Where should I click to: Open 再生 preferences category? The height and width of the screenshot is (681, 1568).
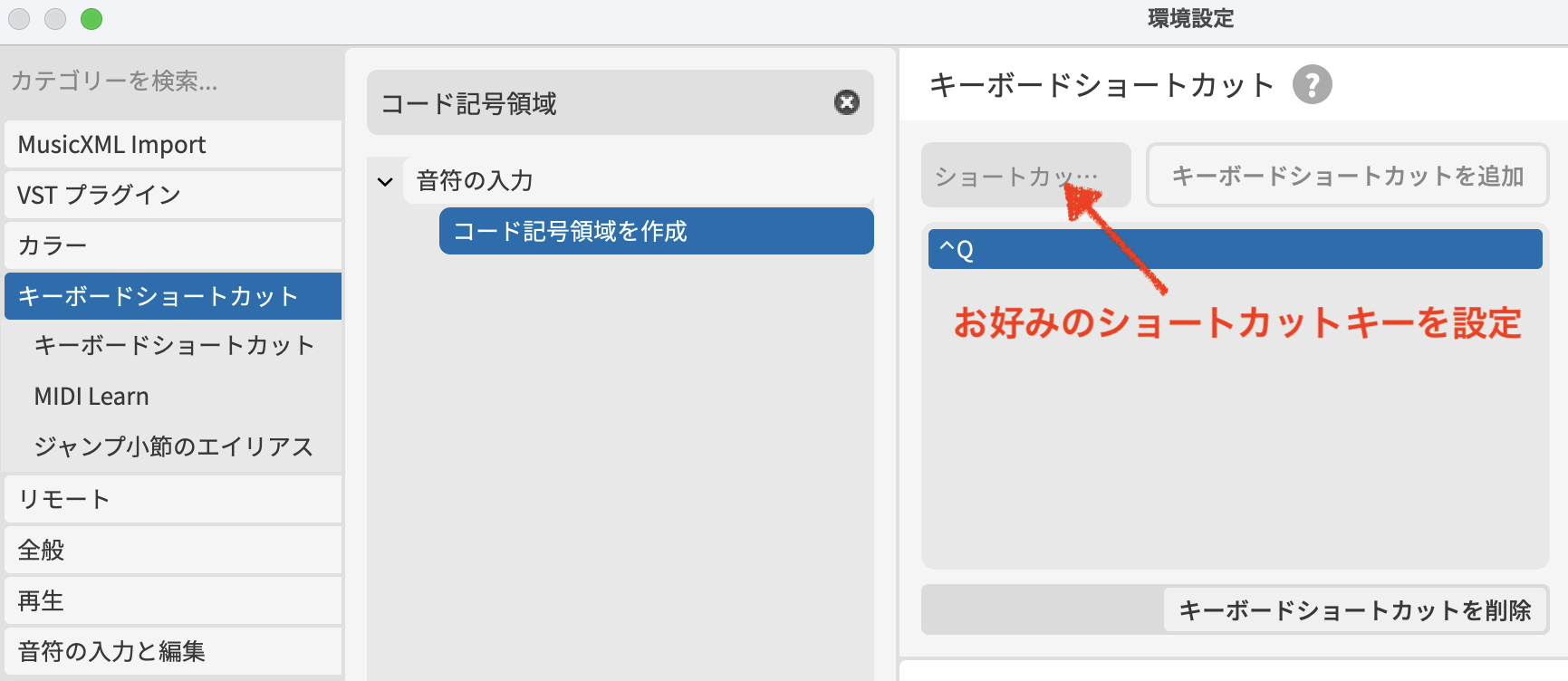click(172, 600)
